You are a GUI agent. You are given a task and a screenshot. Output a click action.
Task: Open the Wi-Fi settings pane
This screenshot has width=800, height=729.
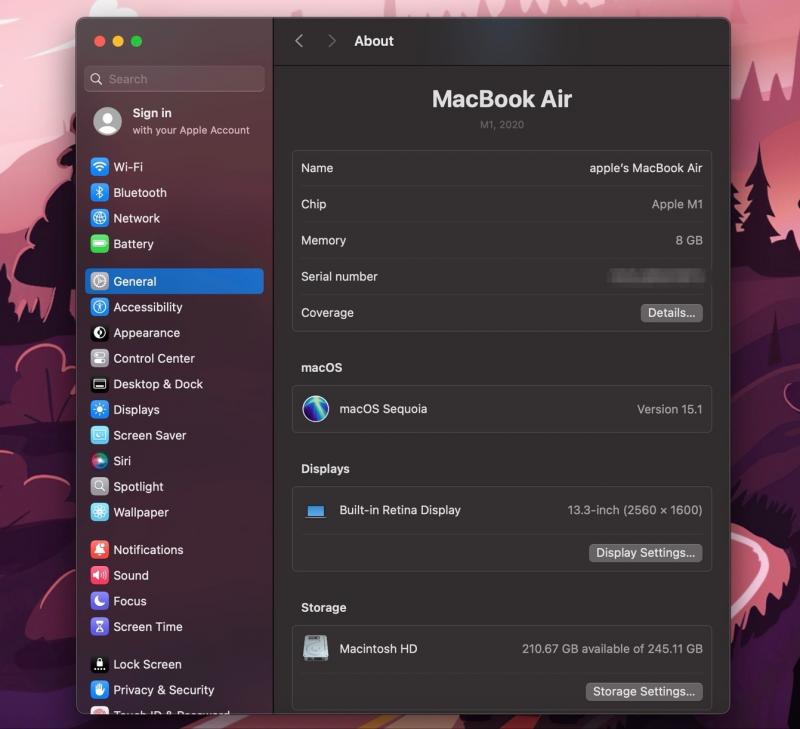[174, 167]
